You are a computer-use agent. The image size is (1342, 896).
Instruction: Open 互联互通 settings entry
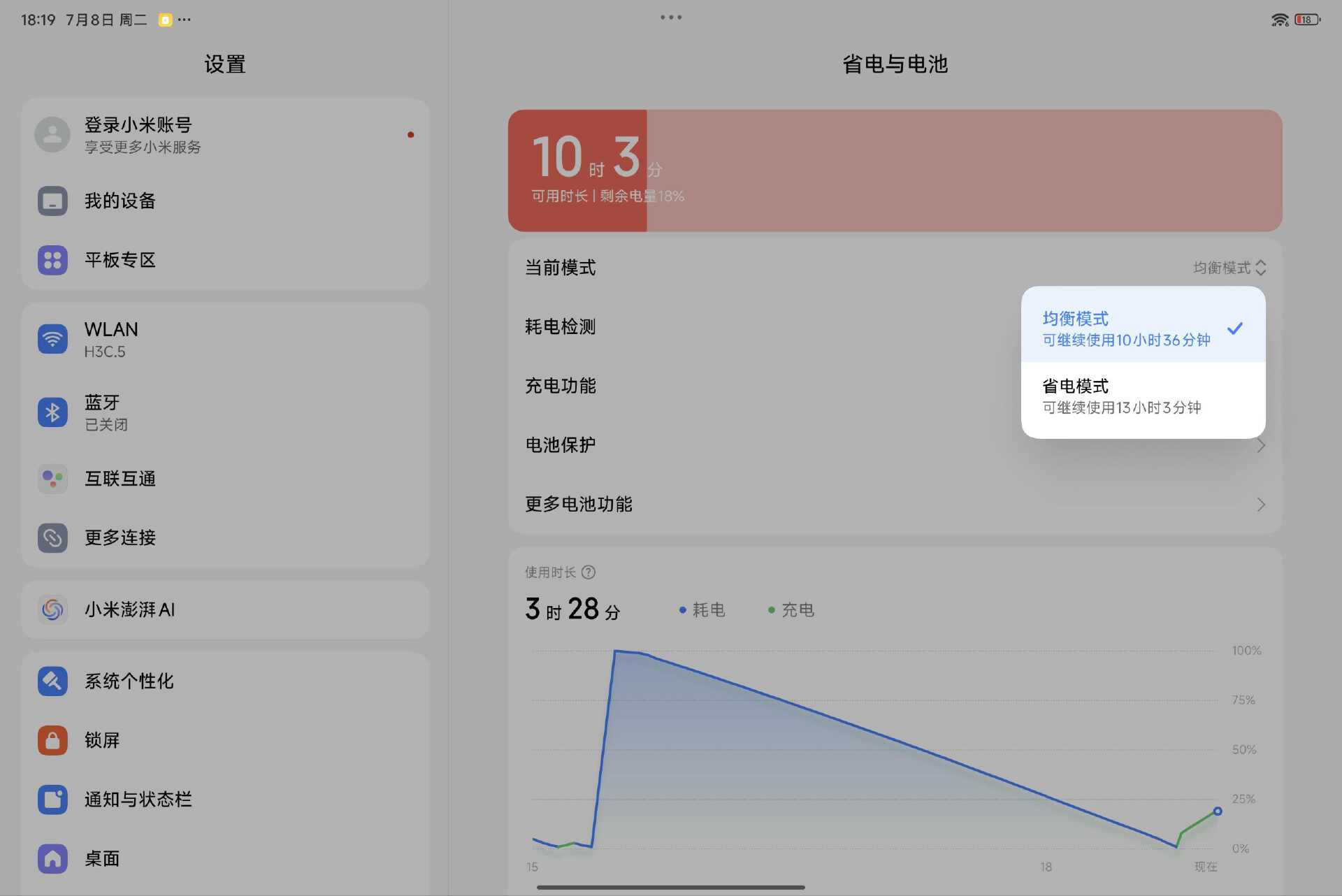pyautogui.click(x=225, y=479)
